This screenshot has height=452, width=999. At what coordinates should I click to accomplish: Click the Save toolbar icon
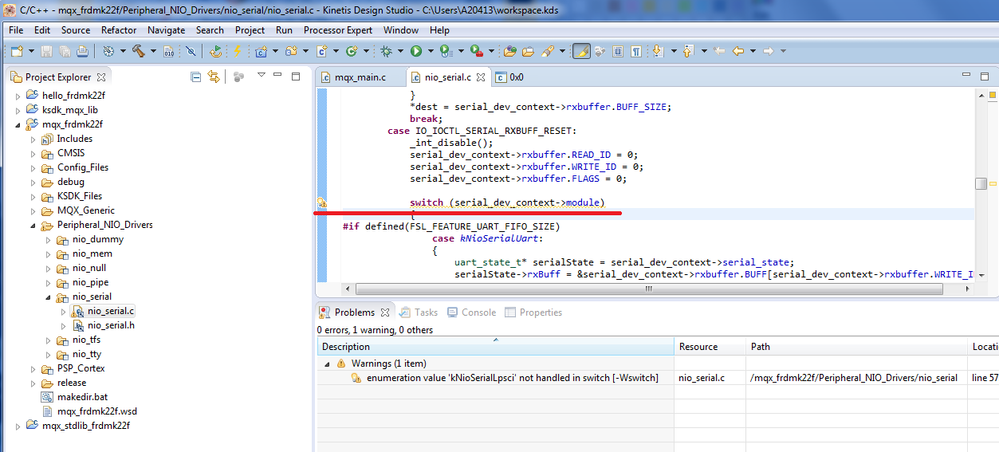(47, 51)
